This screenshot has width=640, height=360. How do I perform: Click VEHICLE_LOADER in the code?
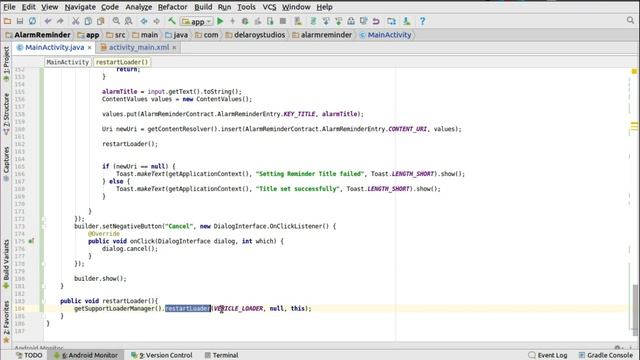pyautogui.click(x=238, y=309)
